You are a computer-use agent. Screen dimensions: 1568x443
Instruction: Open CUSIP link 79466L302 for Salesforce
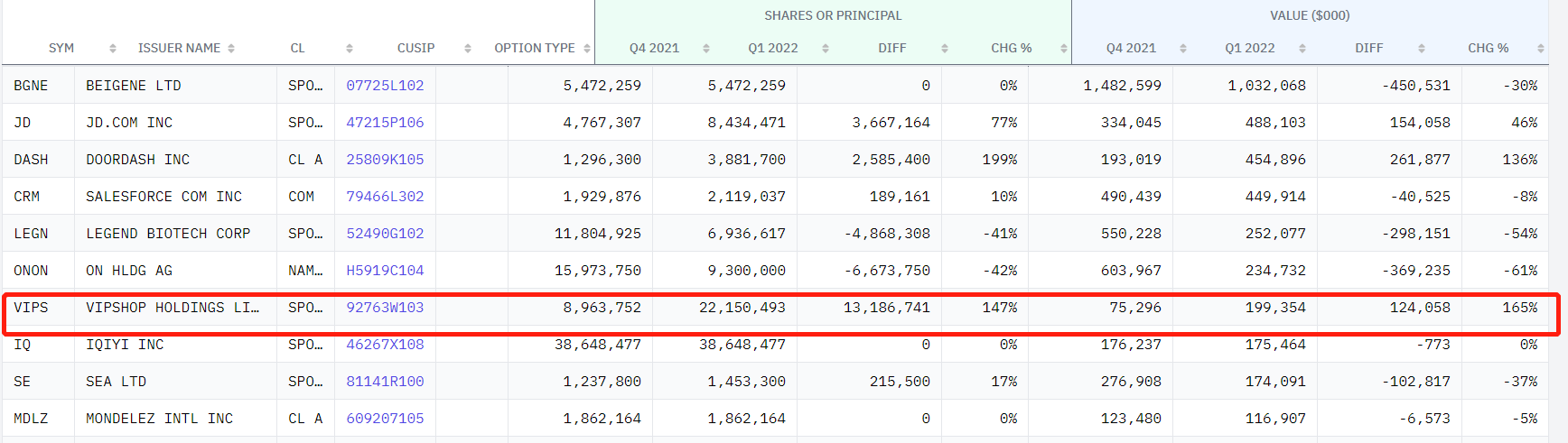[385, 197]
